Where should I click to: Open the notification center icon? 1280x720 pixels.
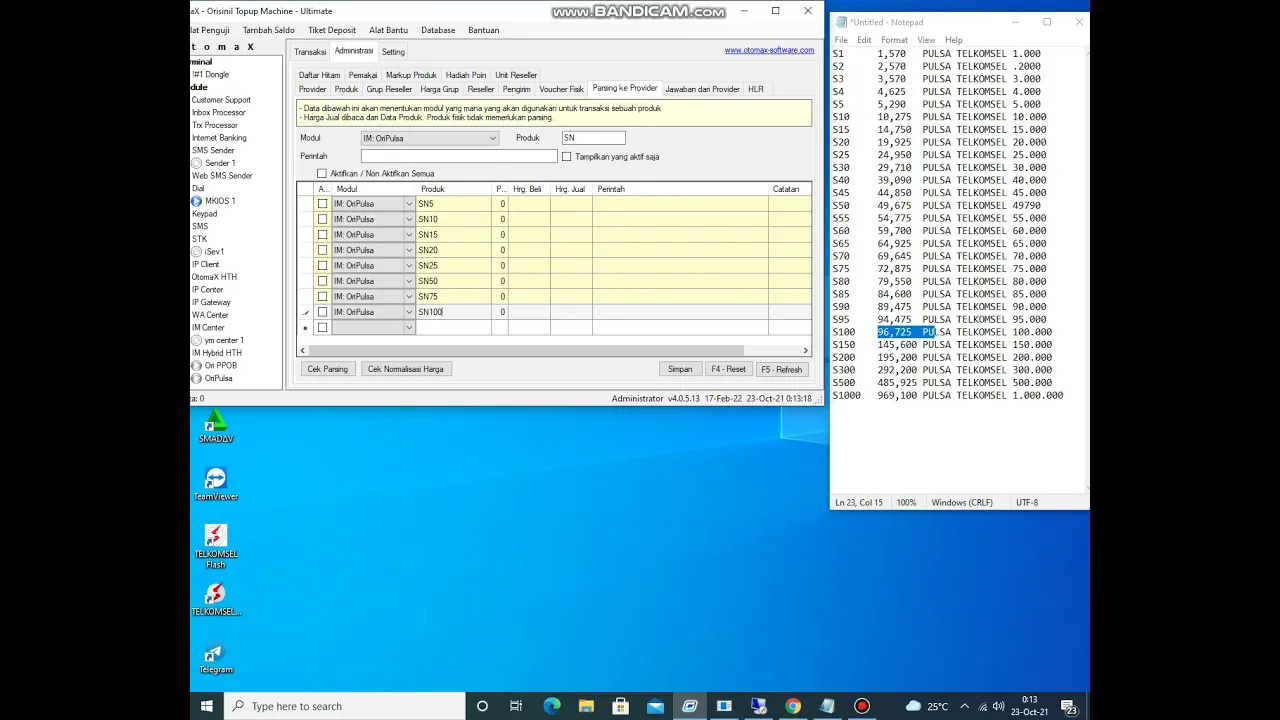[x=1069, y=706]
